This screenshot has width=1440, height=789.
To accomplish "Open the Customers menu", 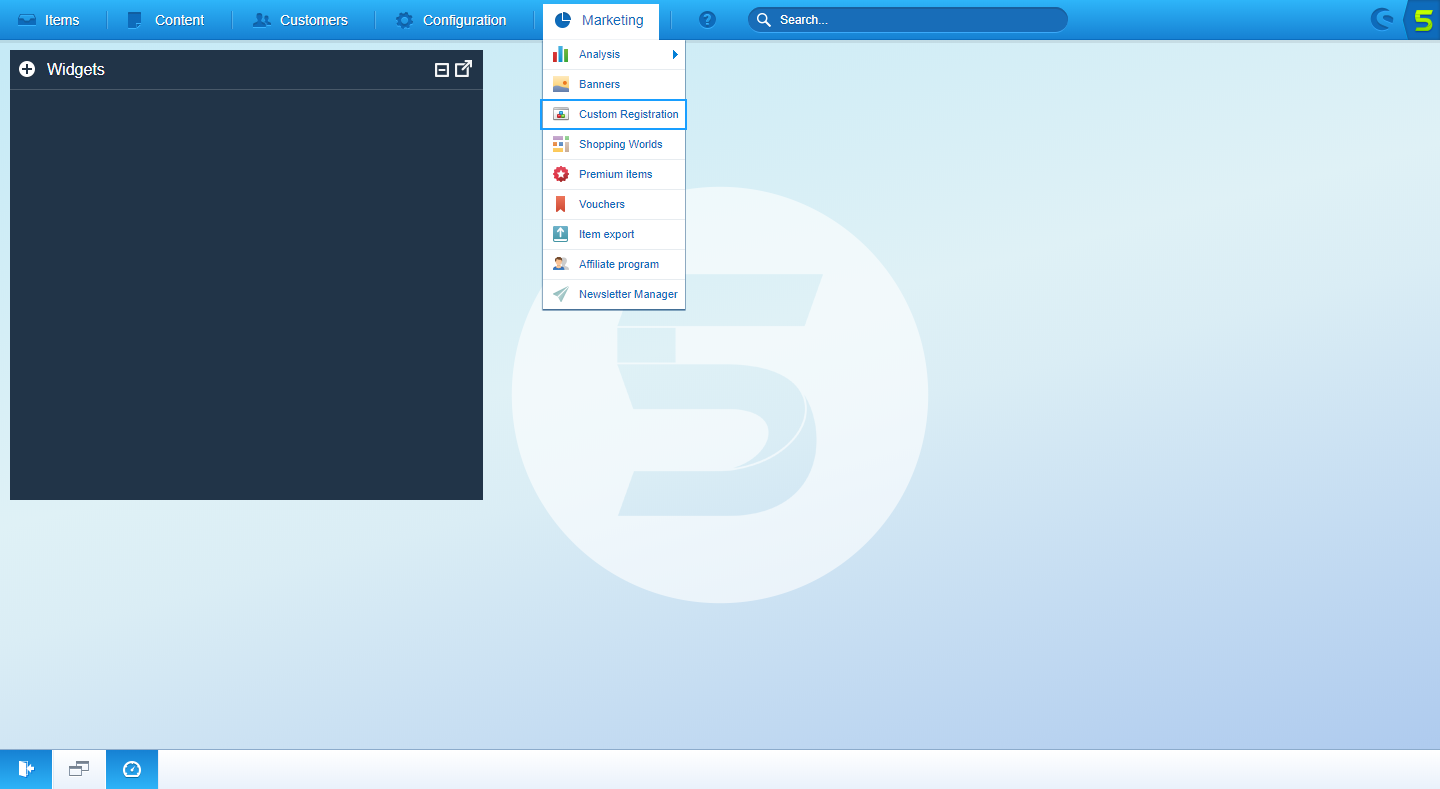I will tap(300, 20).
